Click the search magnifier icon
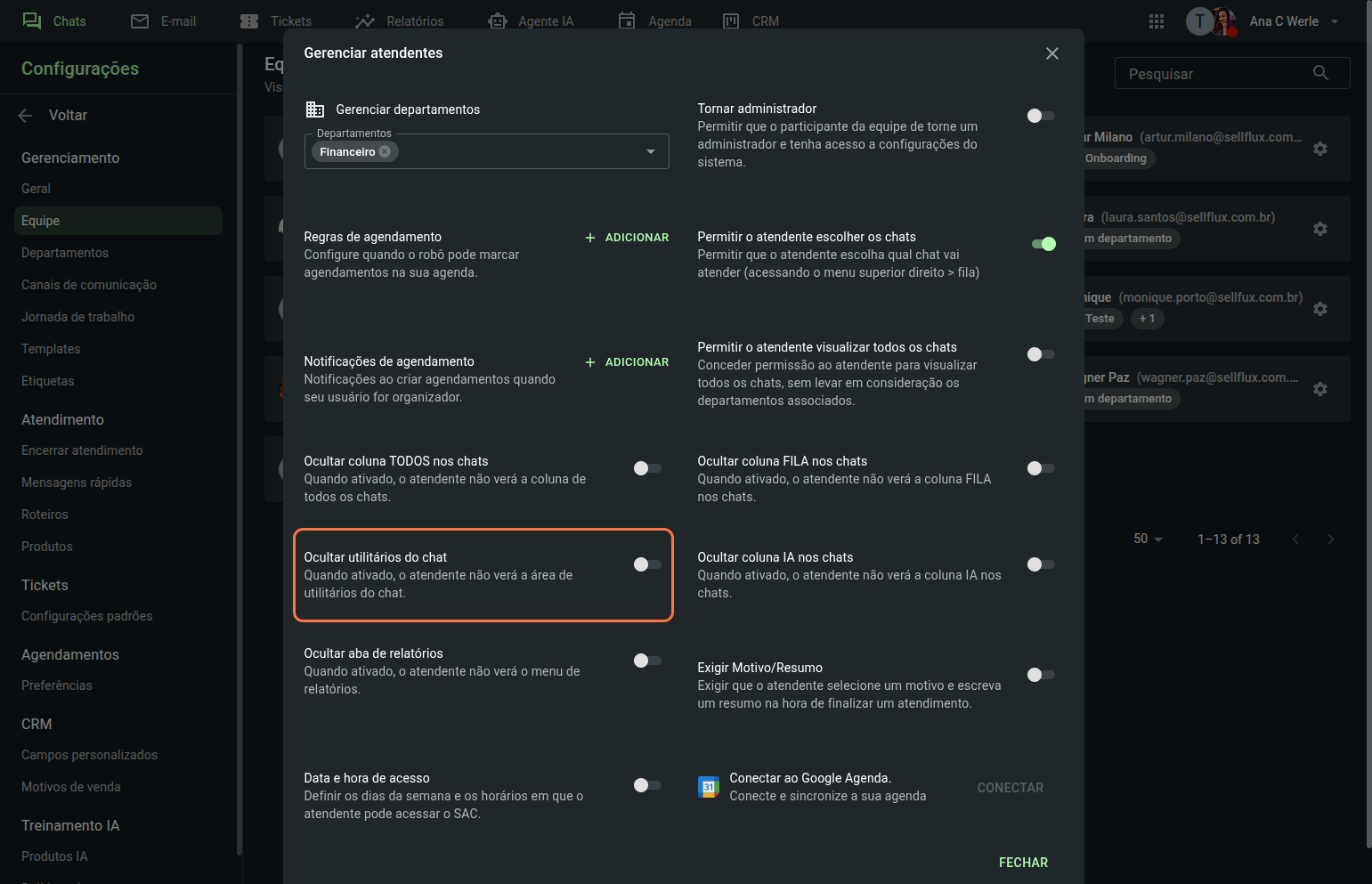 pyautogui.click(x=1320, y=73)
